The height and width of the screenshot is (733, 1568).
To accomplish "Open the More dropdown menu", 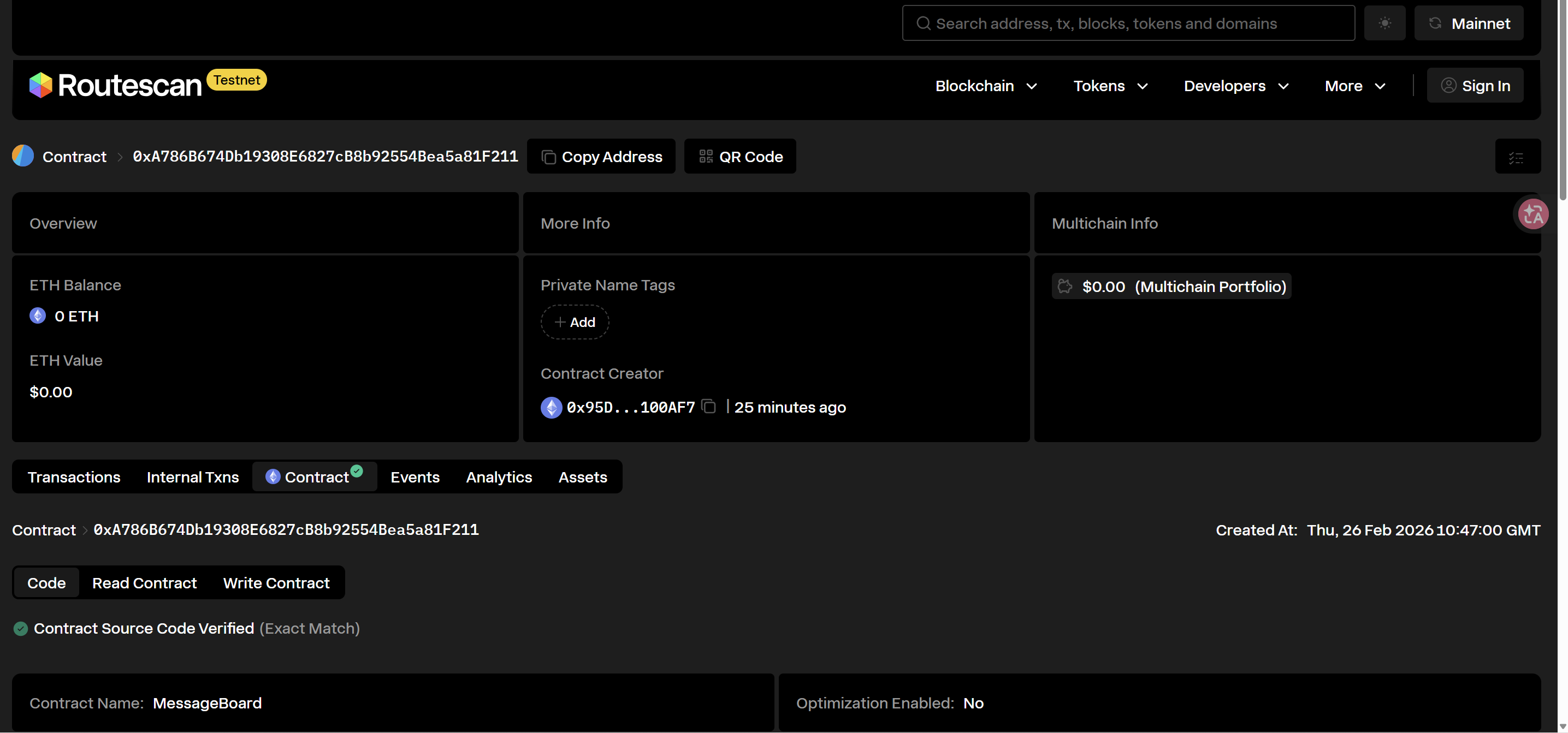I will (1355, 86).
